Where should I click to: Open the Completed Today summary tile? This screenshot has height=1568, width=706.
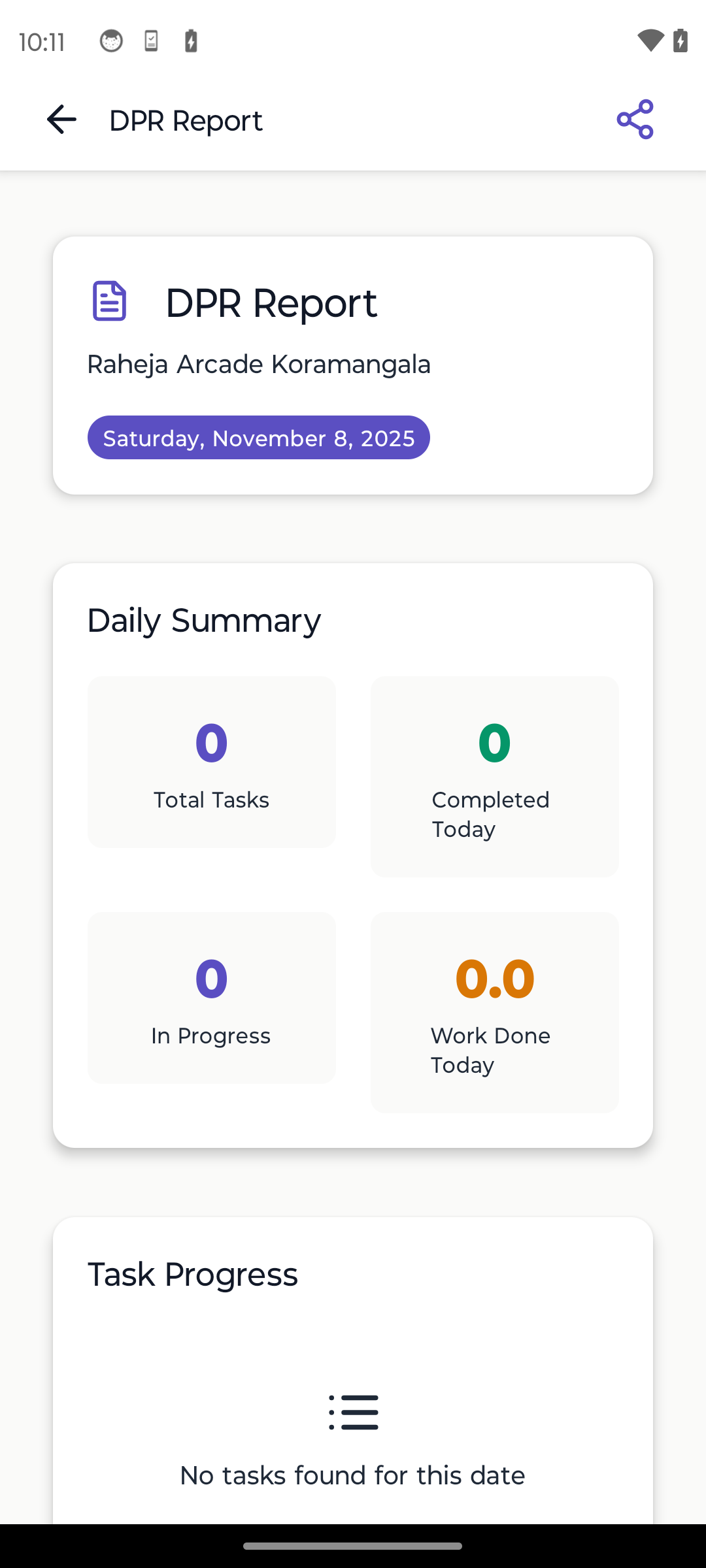pyautogui.click(x=494, y=776)
